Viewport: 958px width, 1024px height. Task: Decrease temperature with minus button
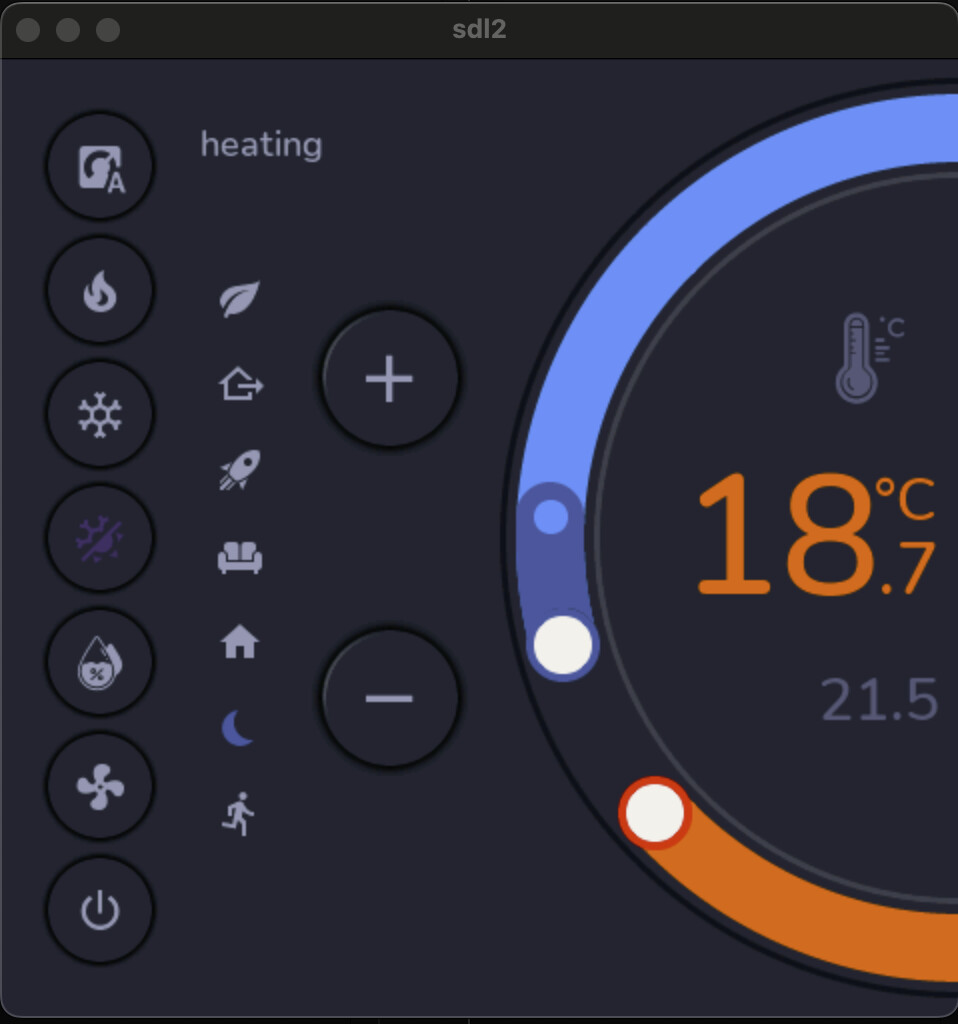tap(390, 698)
